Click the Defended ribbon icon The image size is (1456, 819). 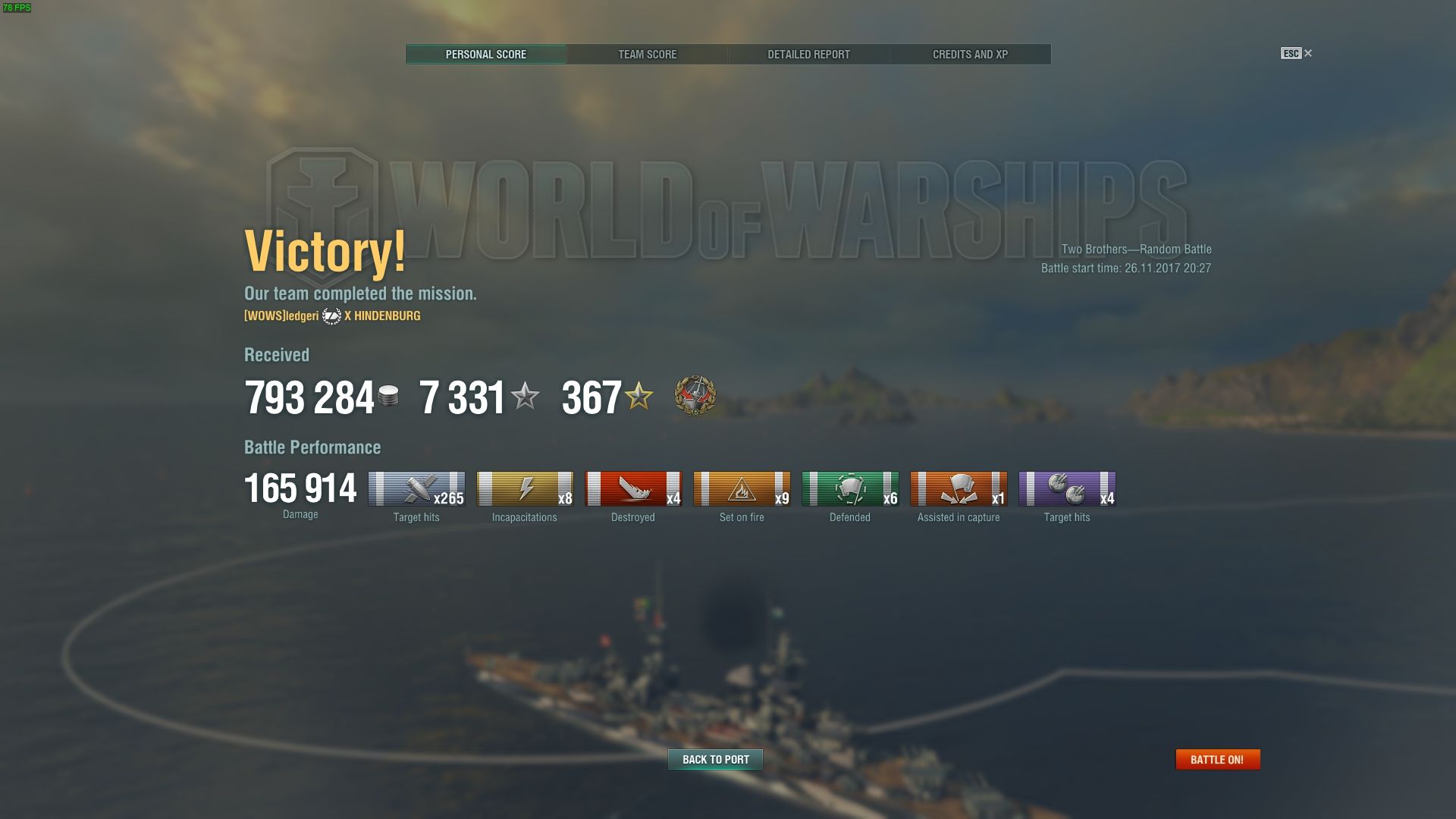coord(850,489)
